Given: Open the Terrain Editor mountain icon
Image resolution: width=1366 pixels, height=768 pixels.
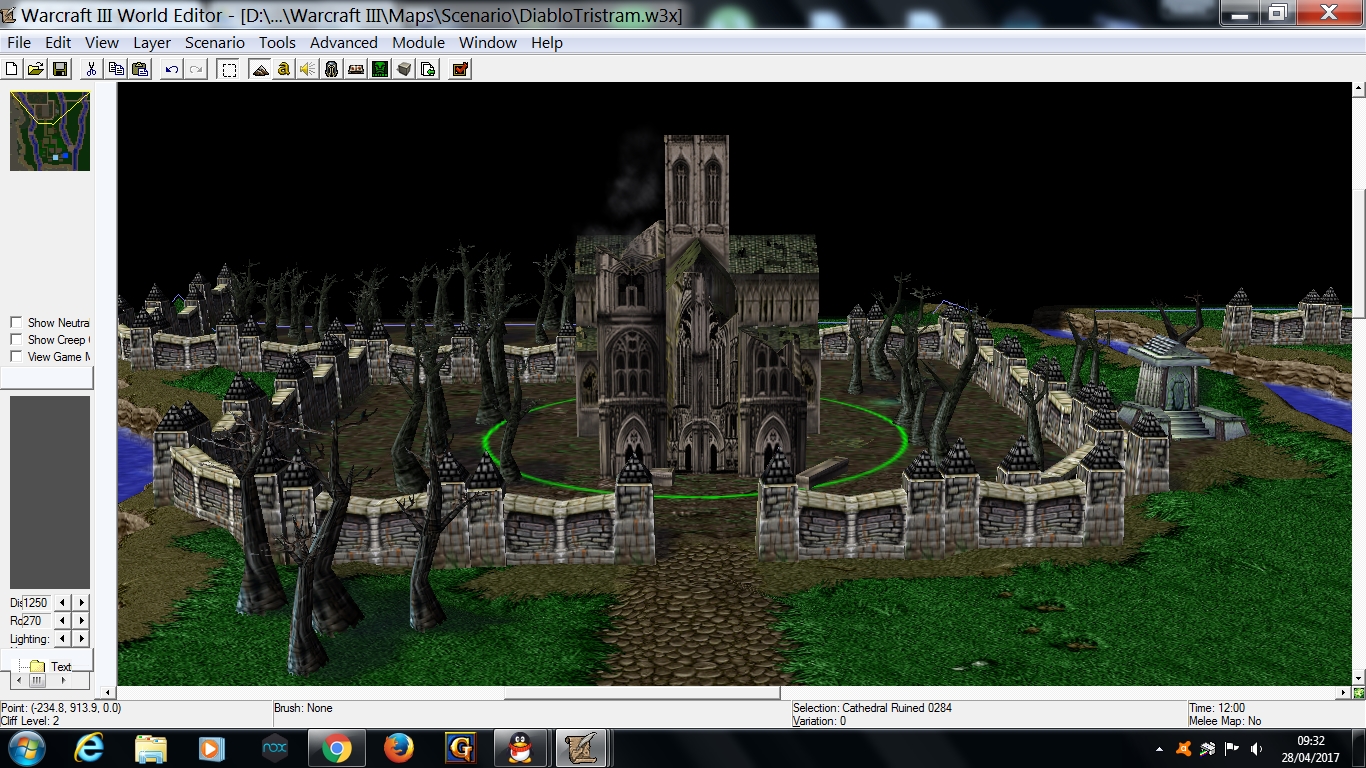Looking at the screenshot, I should pyautogui.click(x=260, y=69).
